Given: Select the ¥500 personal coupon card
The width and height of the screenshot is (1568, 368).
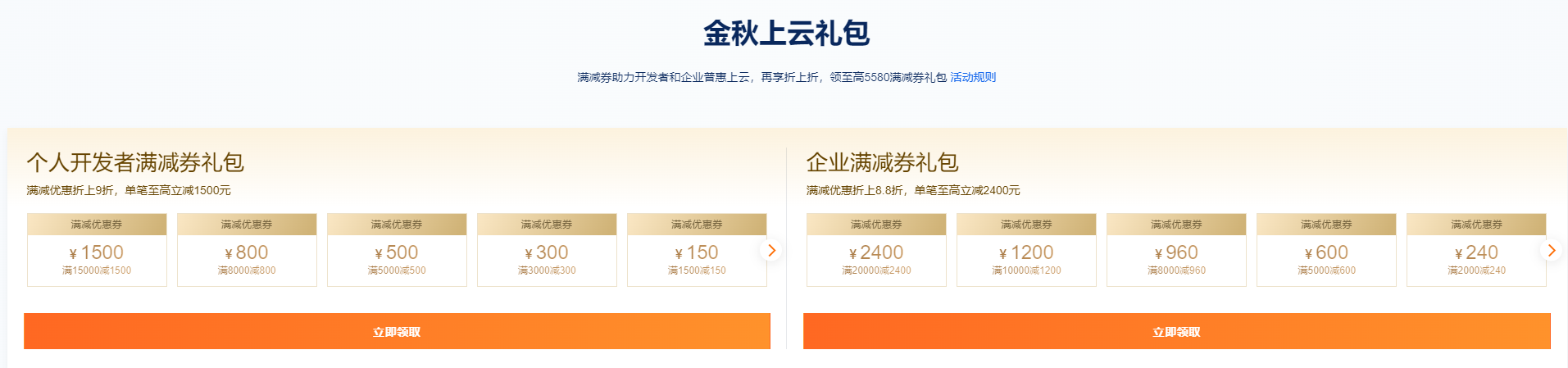Looking at the screenshot, I should 397,252.
